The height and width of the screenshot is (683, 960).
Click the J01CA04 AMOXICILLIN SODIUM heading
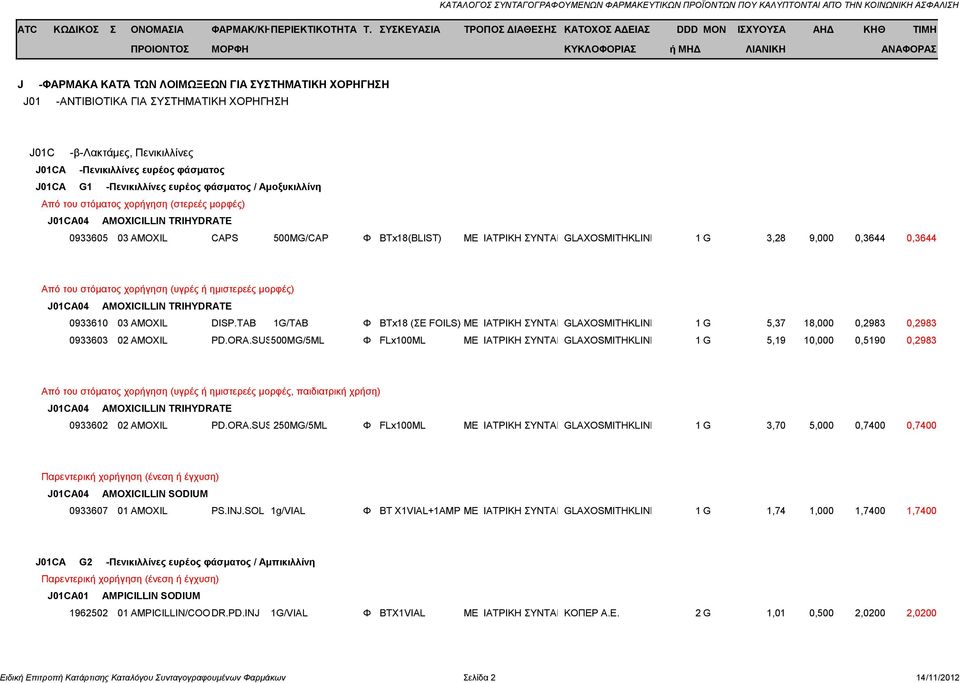pos(127,493)
